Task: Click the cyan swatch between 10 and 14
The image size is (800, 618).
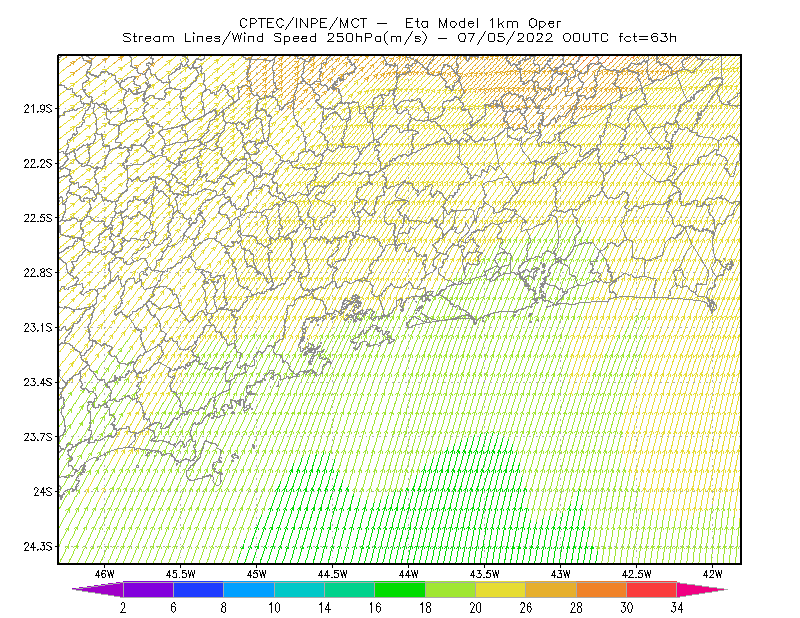Action: (299, 589)
